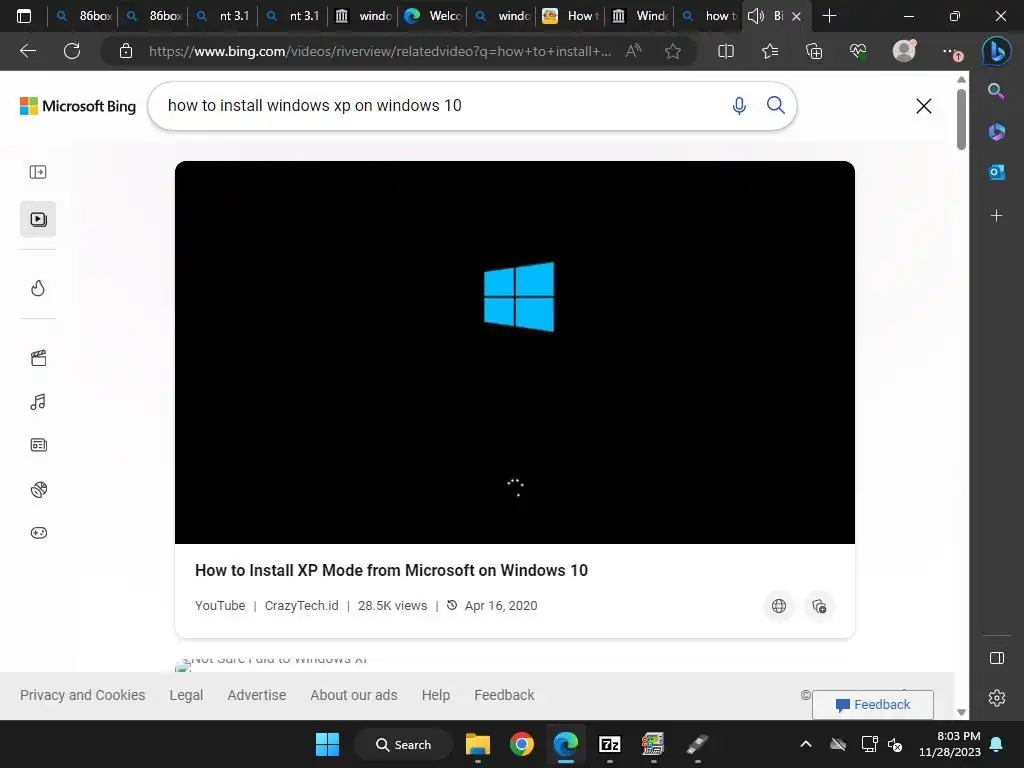Switch to the How t tab

(571, 16)
